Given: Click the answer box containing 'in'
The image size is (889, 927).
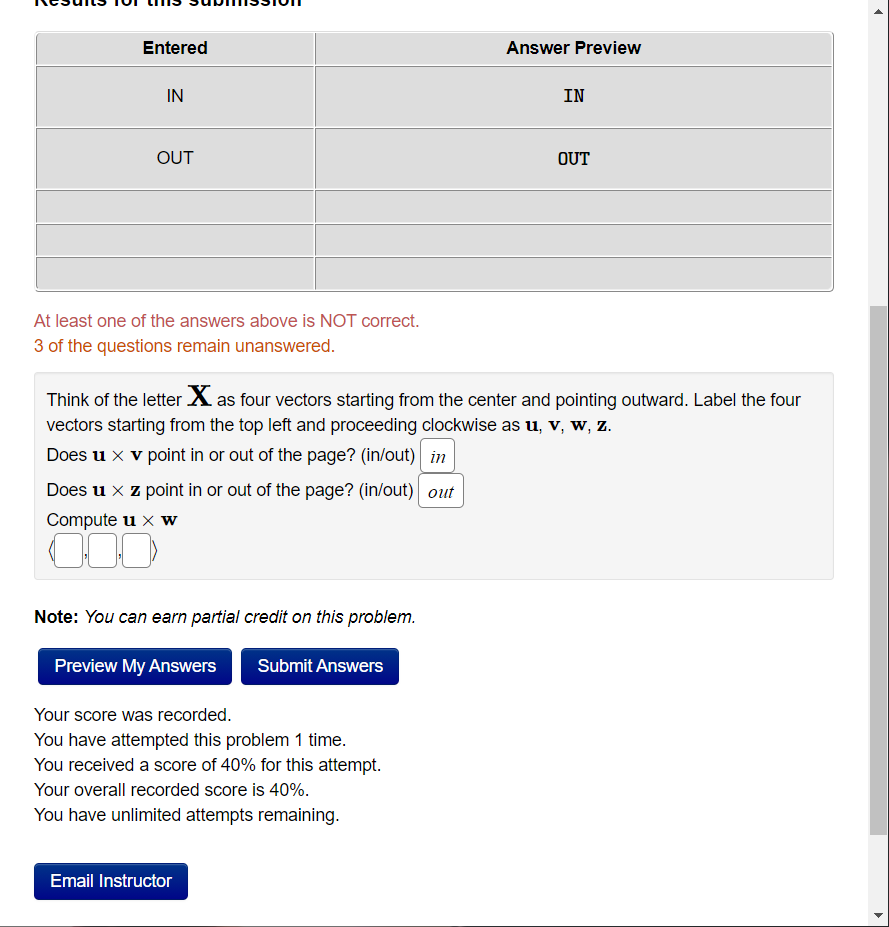Looking at the screenshot, I should pos(437,455).
